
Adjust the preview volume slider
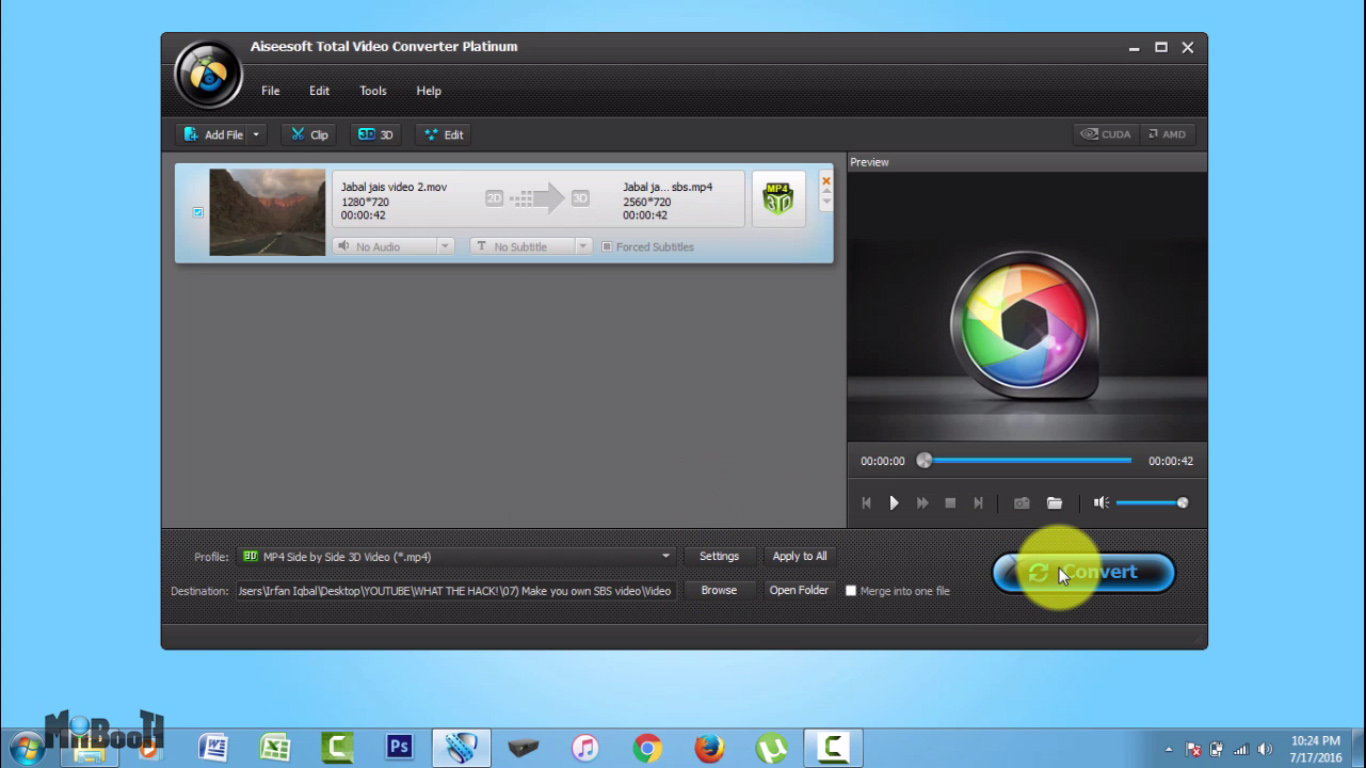pos(1152,503)
